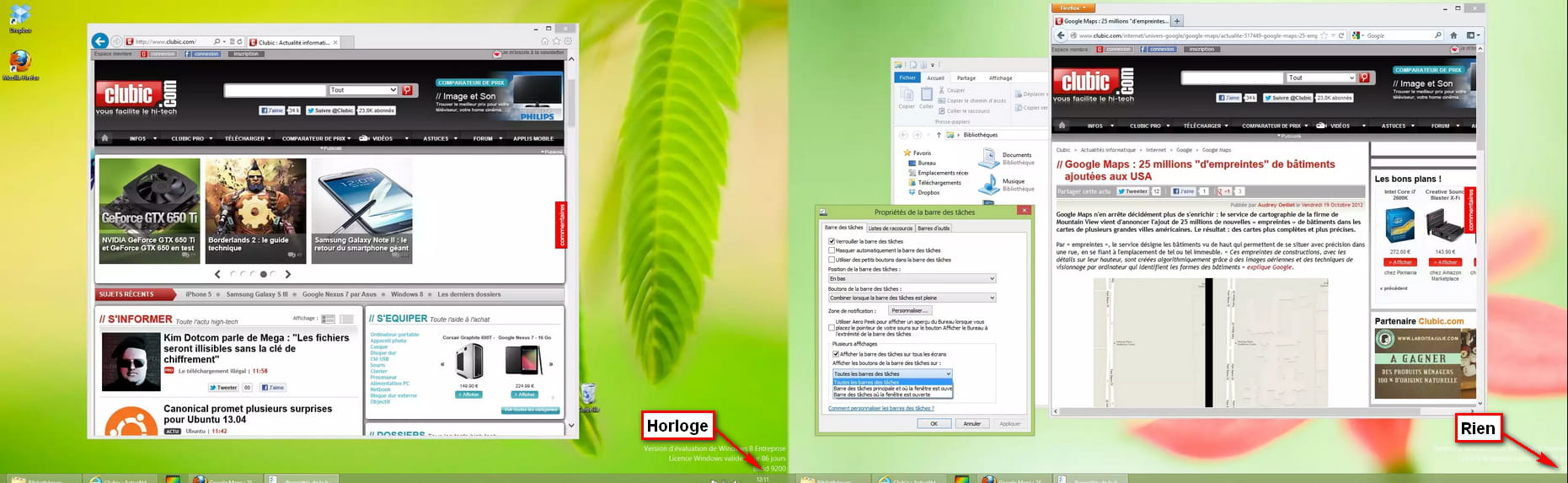
Task: Click the Coller icon in Explorer ribbon
Action: click(927, 97)
